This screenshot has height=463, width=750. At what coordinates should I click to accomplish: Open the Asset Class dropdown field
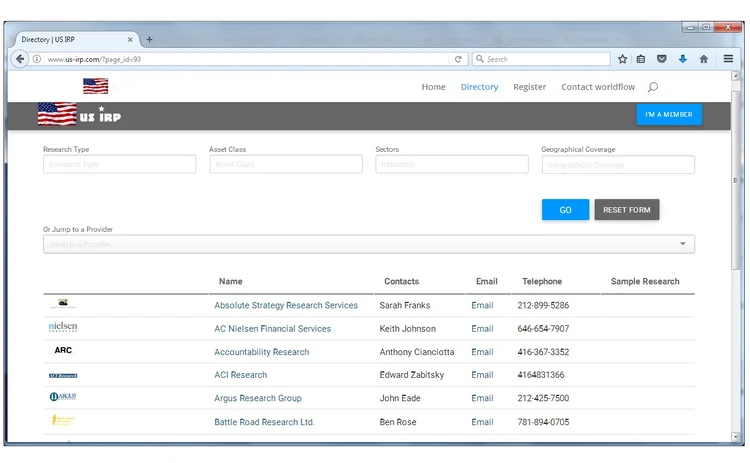pyautogui.click(x=286, y=165)
